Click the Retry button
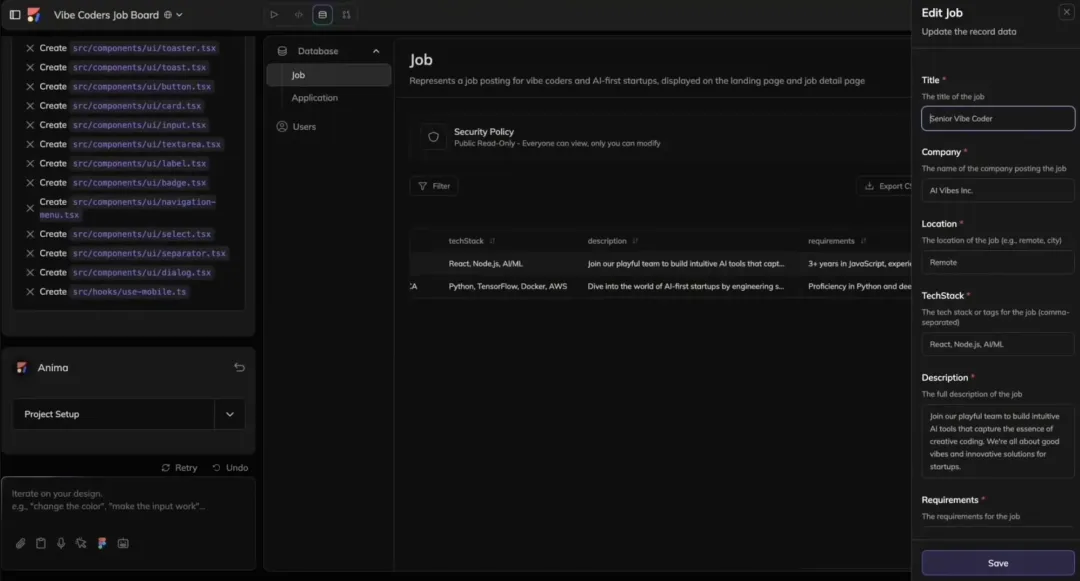The height and width of the screenshot is (581, 1080). (179, 467)
